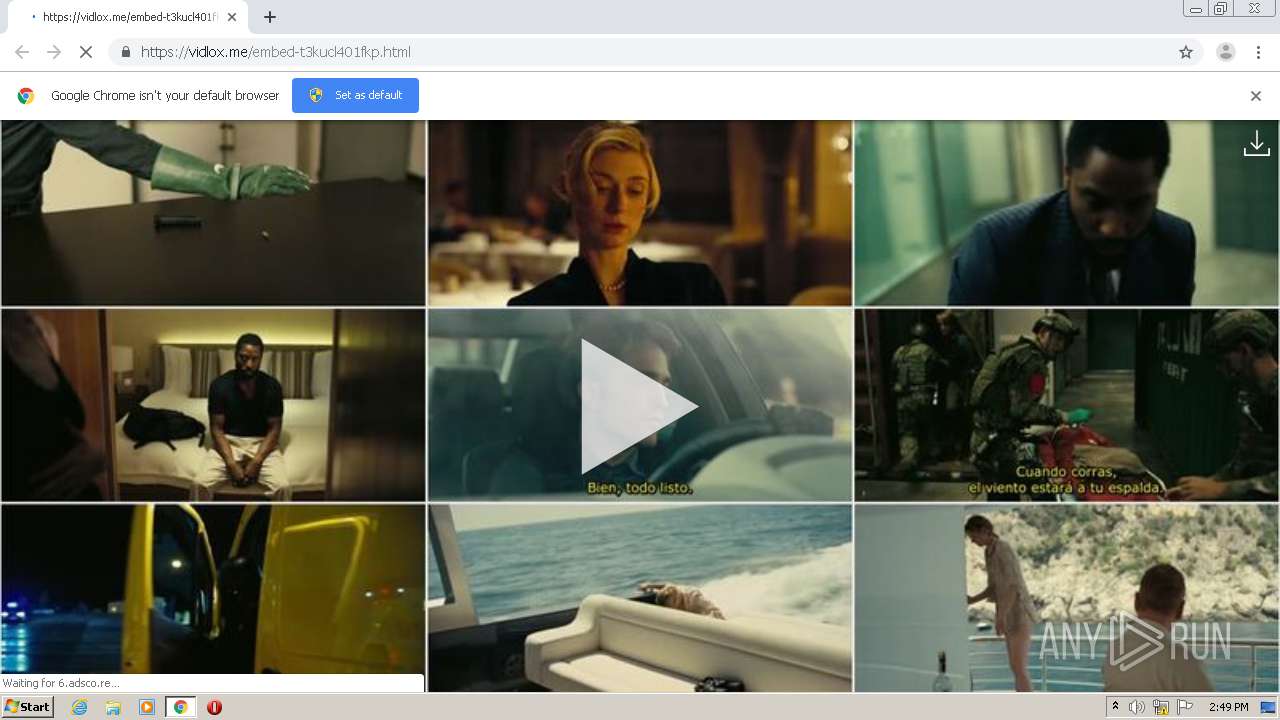Go forward to the next page

point(54,52)
